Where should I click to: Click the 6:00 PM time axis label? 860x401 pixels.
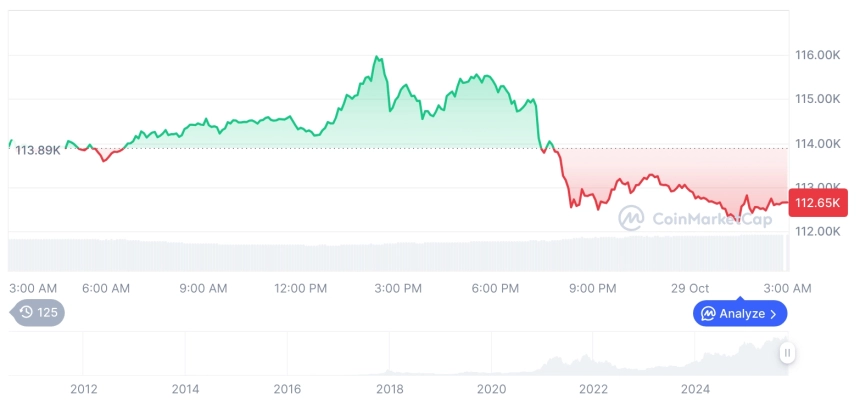[x=495, y=288]
